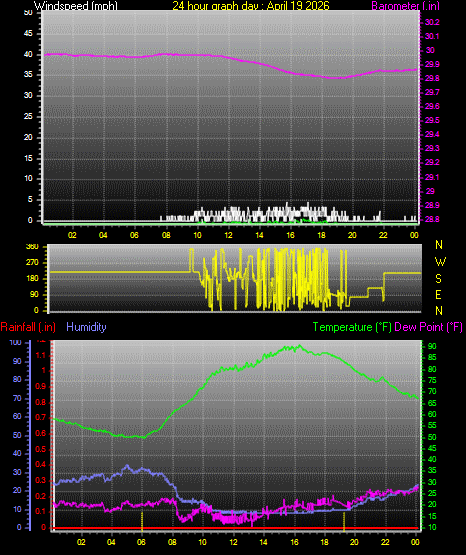The width and height of the screenshot is (466, 555).
Task: Click the 100 value on the humidity axis
Action: tap(16, 342)
